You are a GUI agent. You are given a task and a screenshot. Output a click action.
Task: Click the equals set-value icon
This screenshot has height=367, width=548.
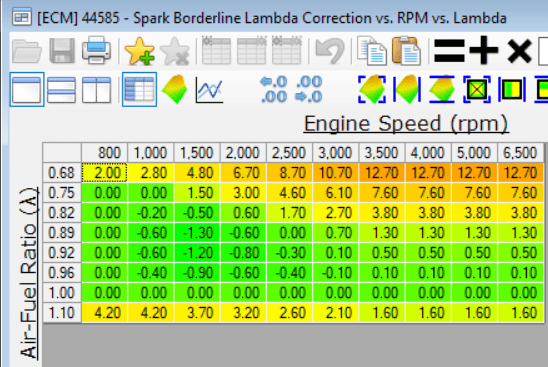pos(449,51)
